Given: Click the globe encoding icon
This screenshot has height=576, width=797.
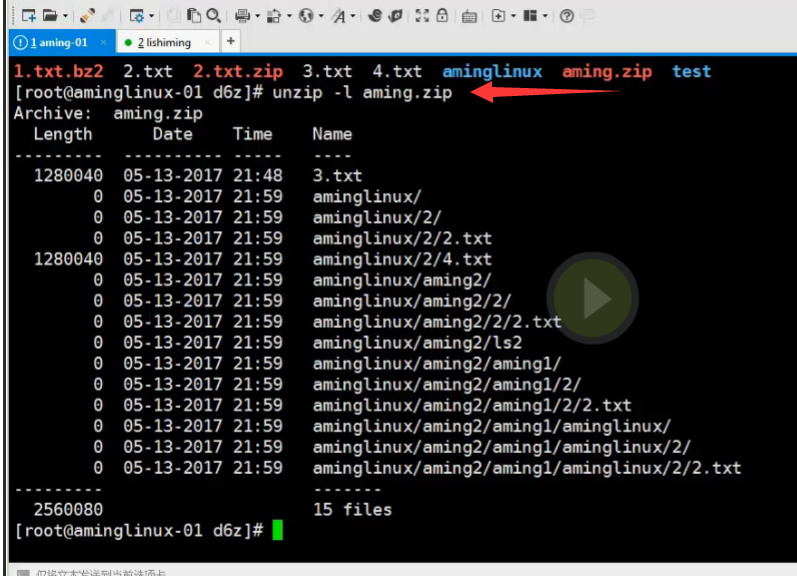Looking at the screenshot, I should pyautogui.click(x=306, y=16).
